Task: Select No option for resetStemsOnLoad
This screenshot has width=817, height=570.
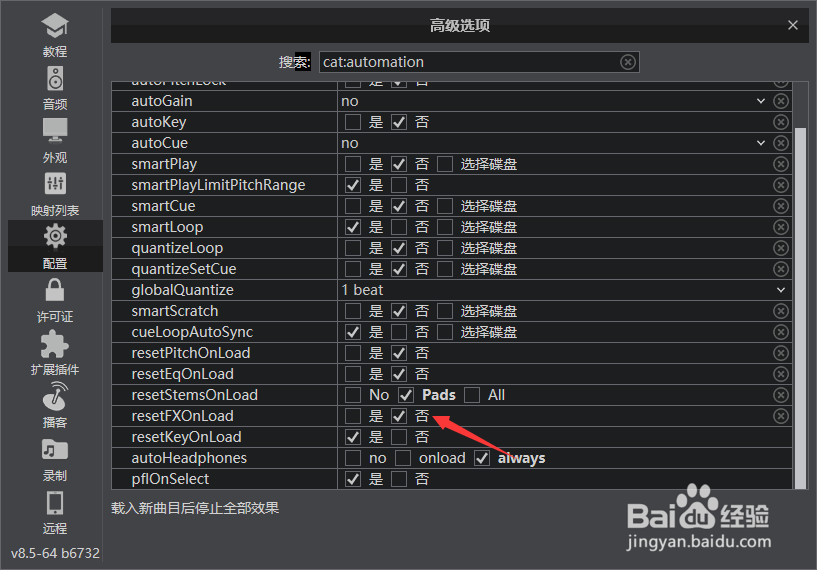Action: click(x=353, y=395)
